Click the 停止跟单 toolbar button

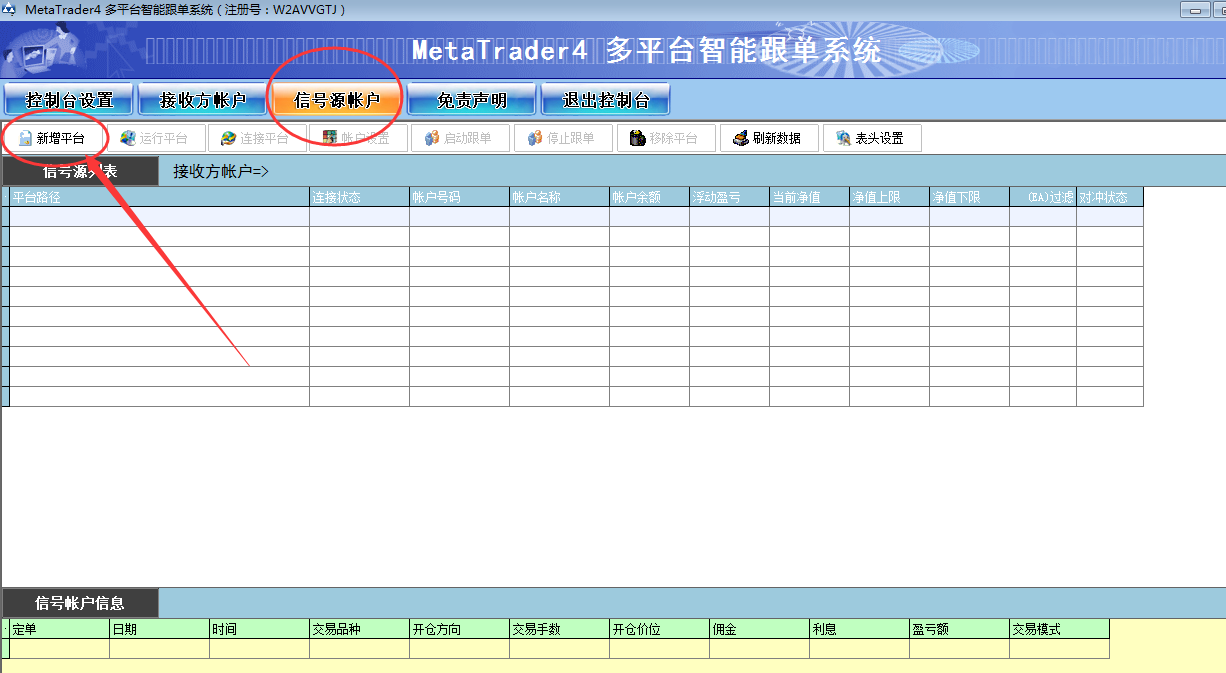pyautogui.click(x=563, y=138)
